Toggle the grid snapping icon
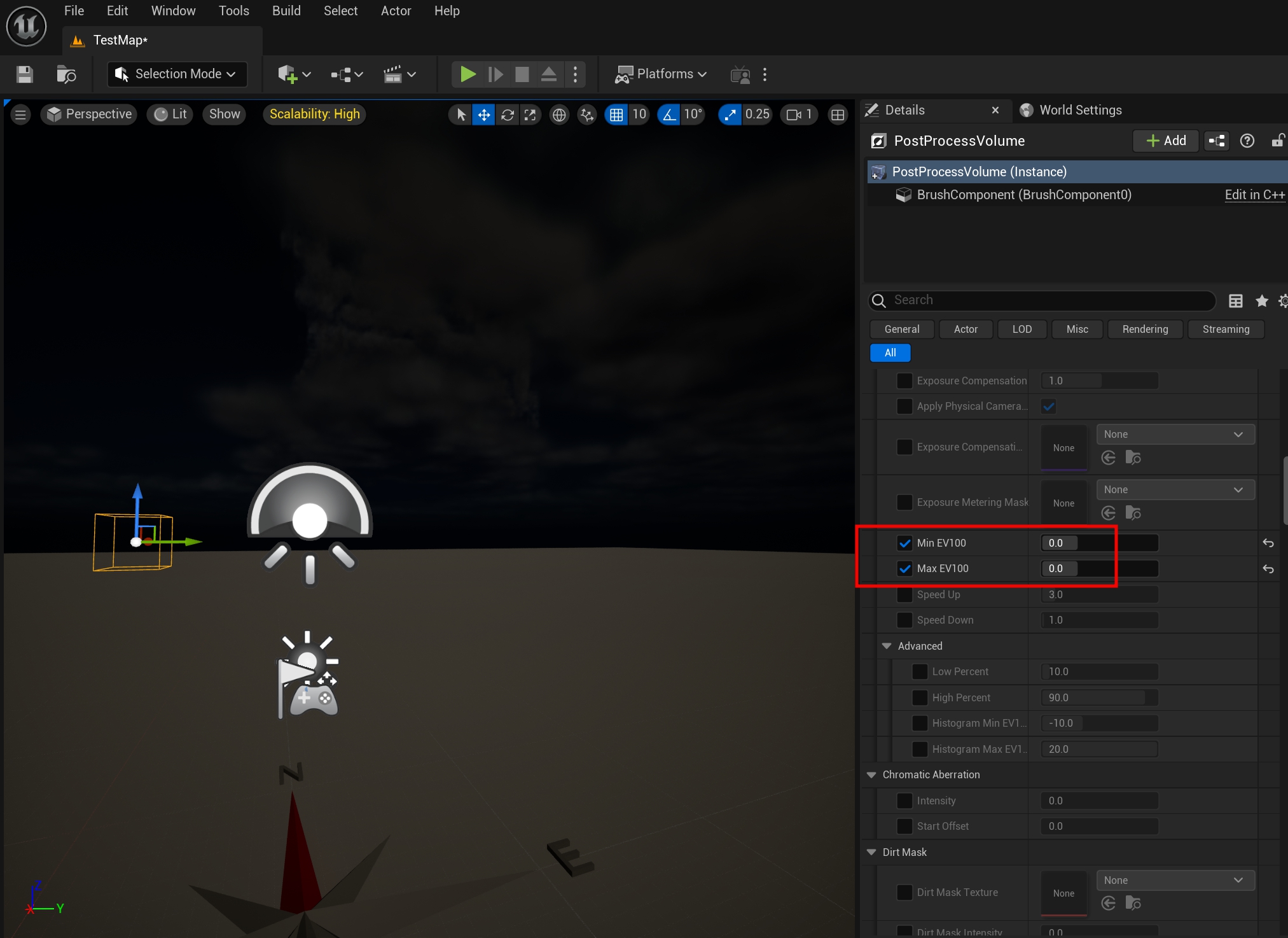1288x938 pixels. pos(616,115)
